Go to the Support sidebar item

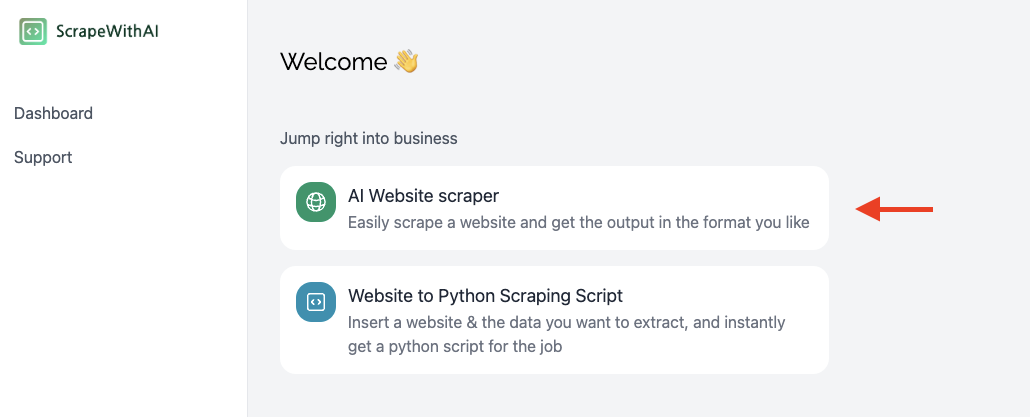point(43,158)
